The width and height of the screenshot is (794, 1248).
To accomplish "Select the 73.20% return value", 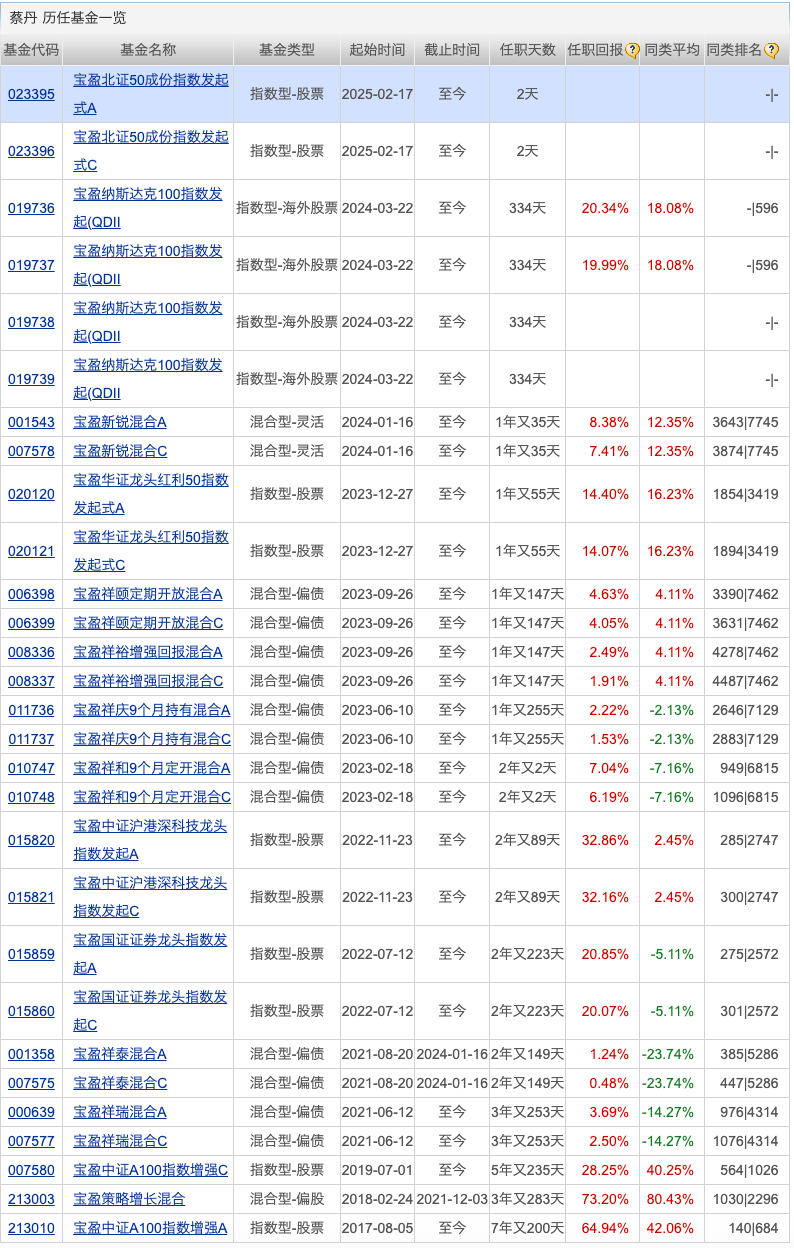I will pyautogui.click(x=605, y=1198).
